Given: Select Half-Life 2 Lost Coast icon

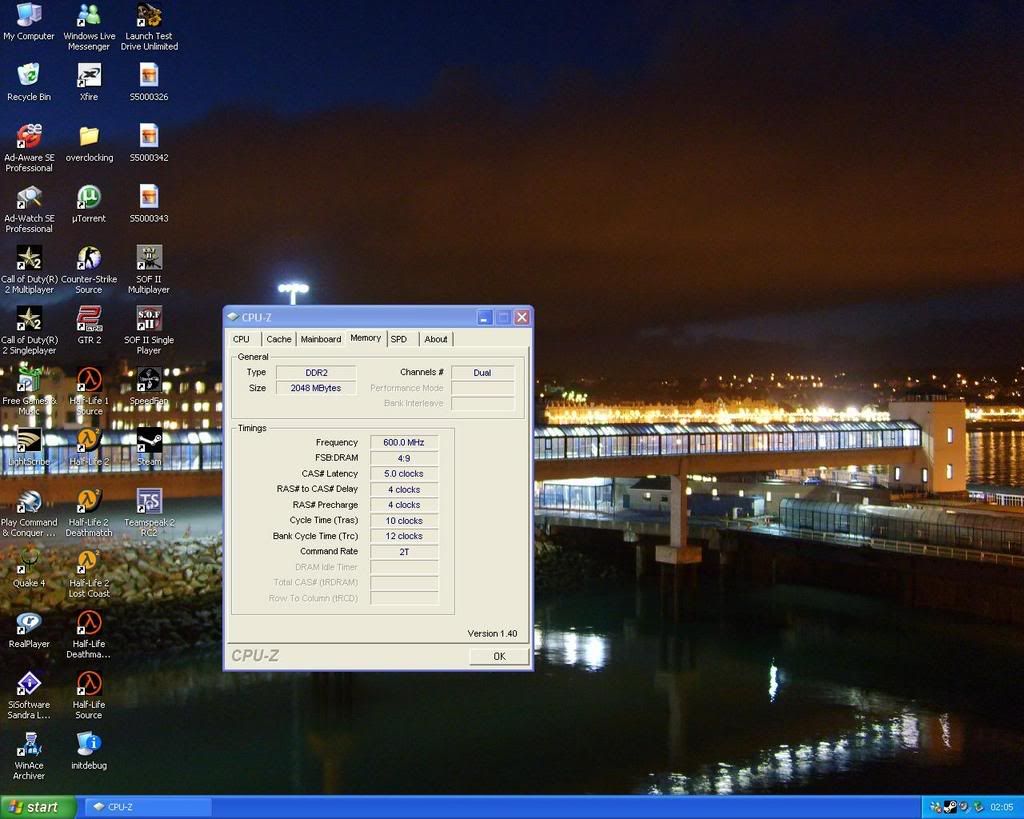Looking at the screenshot, I should [89, 573].
